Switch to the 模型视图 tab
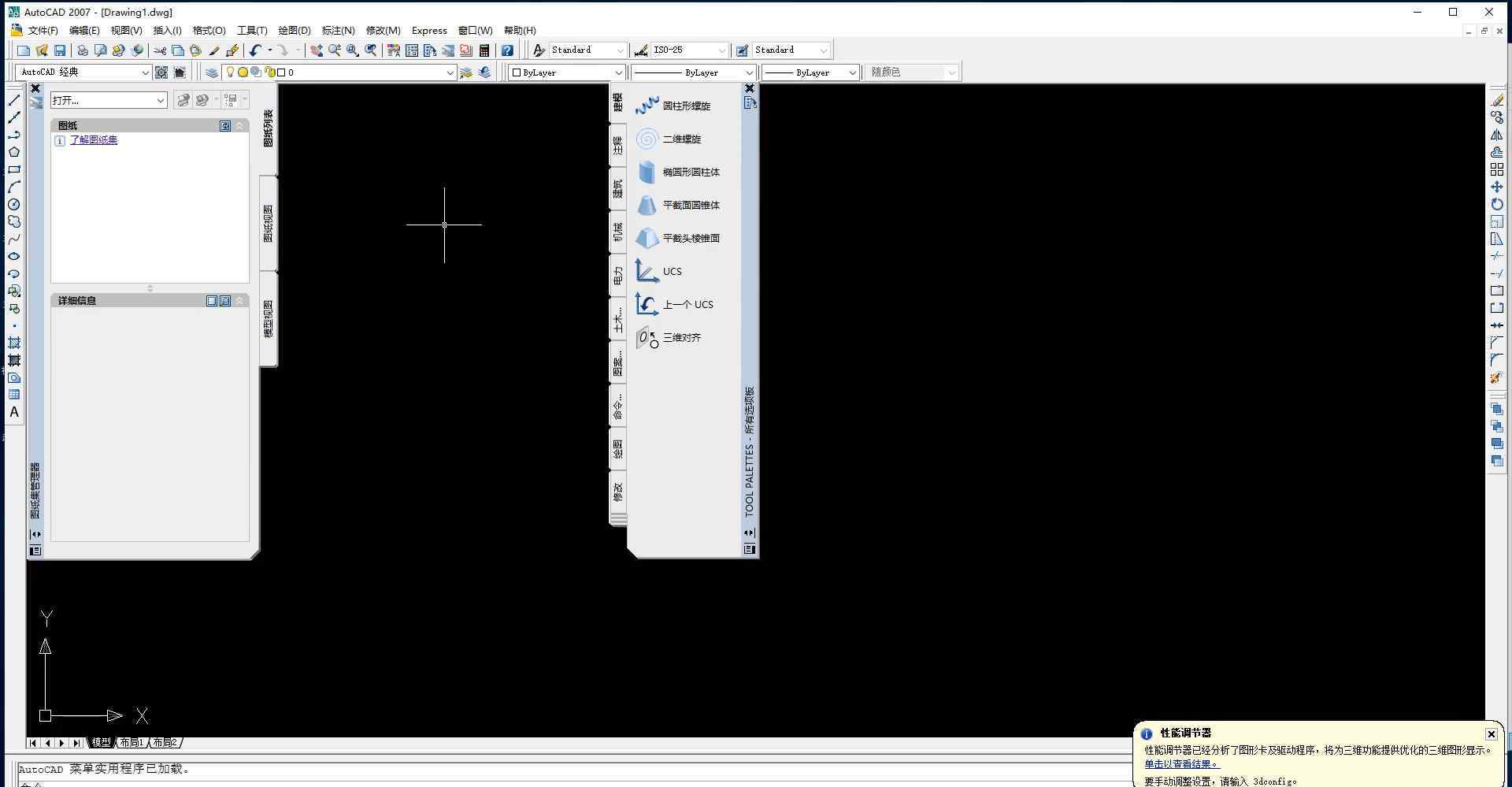 [269, 319]
